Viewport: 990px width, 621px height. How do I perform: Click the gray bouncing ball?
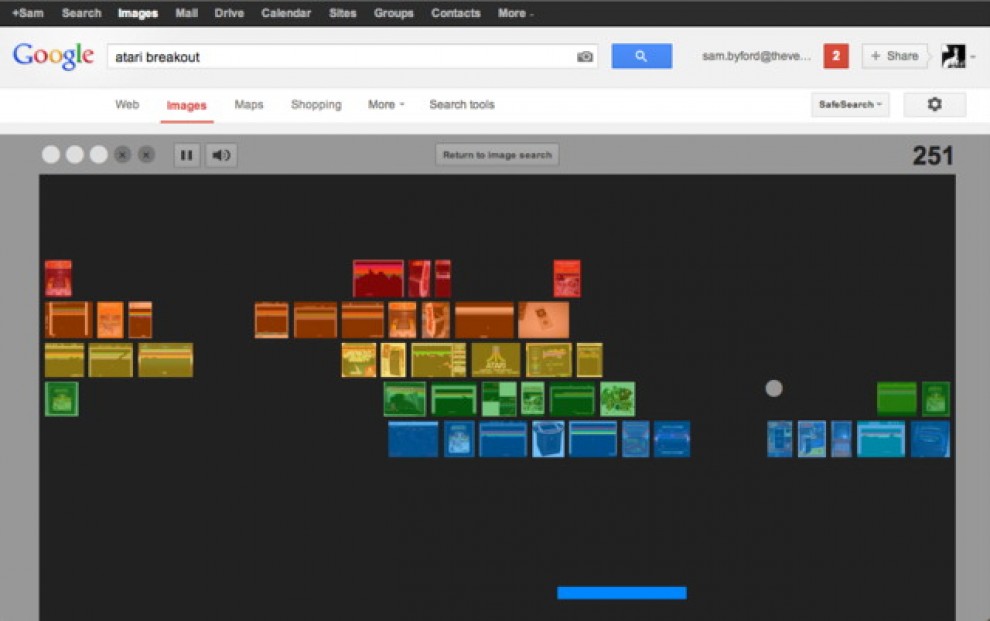click(x=774, y=388)
